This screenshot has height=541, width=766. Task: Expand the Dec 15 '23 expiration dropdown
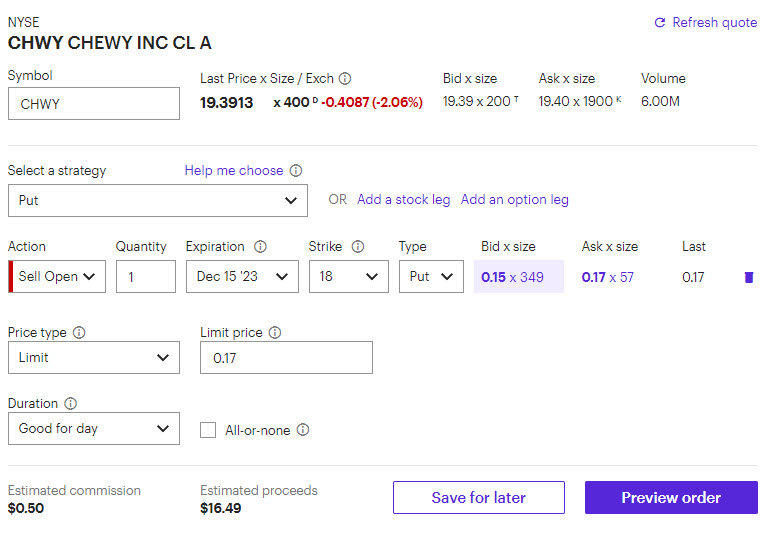[x=242, y=277]
